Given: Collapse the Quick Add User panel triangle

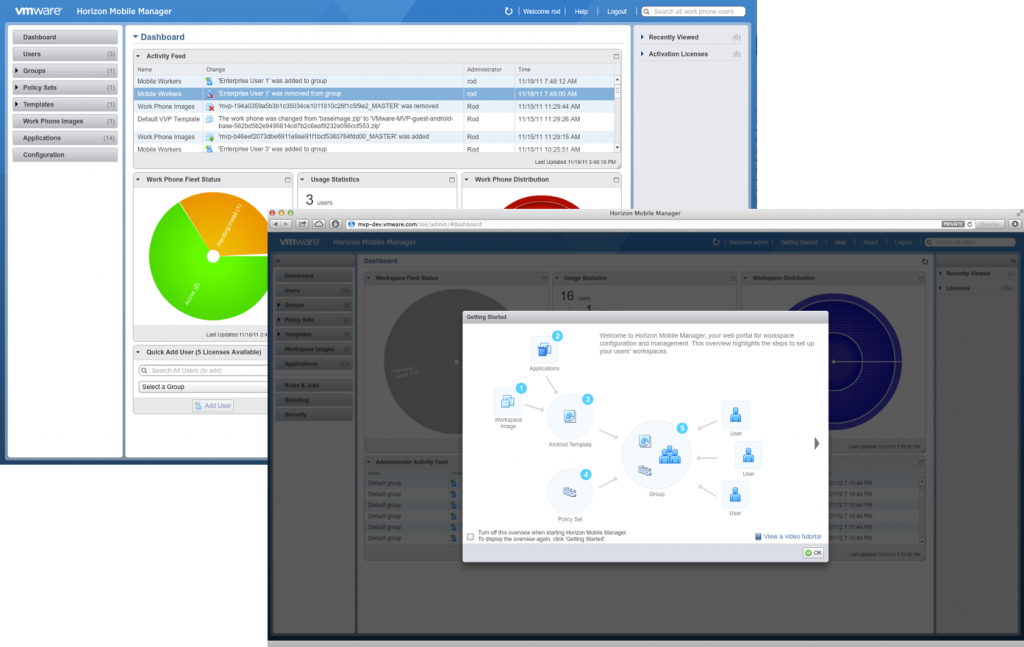Looking at the screenshot, I should (x=138, y=352).
